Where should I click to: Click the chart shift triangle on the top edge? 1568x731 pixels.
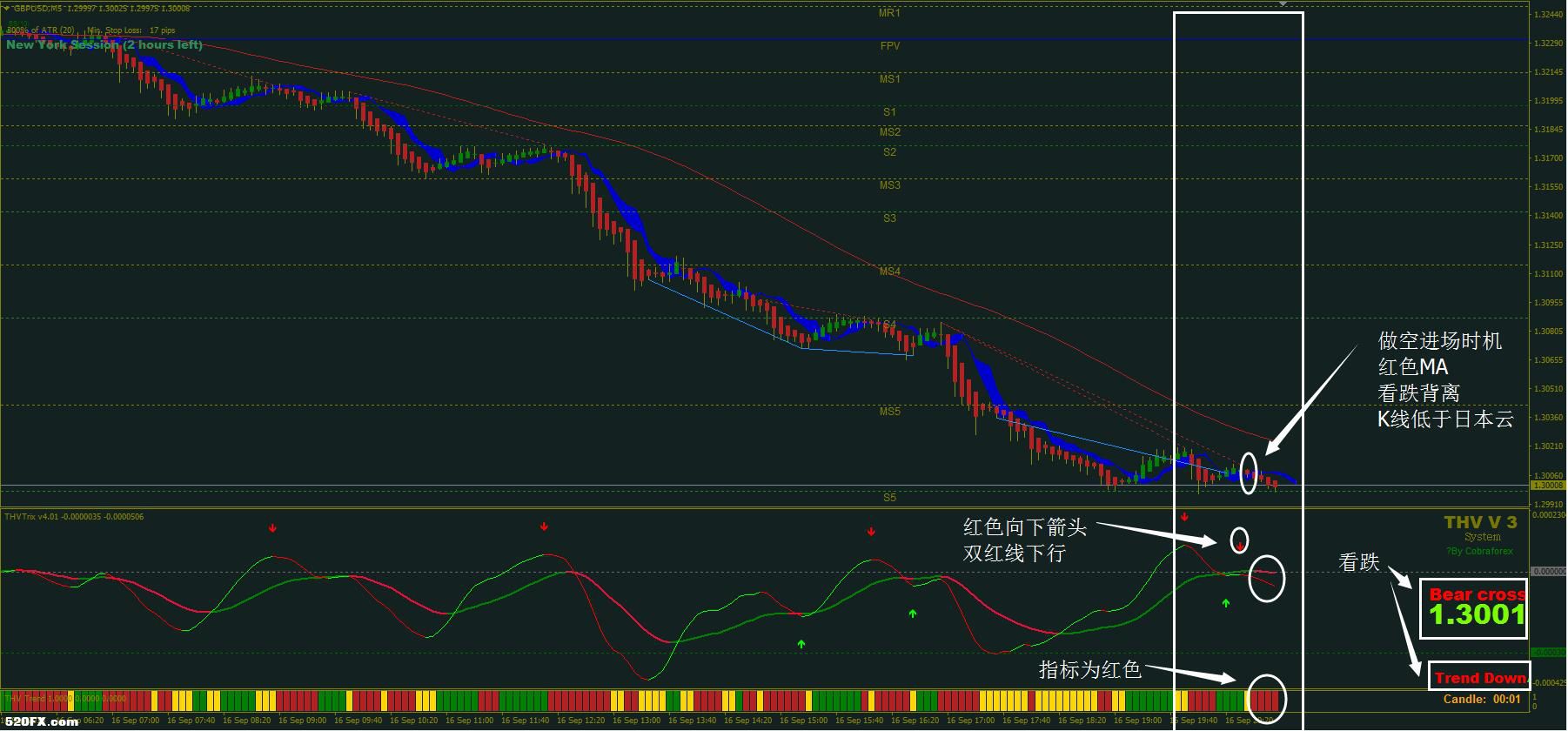[1283, 4]
